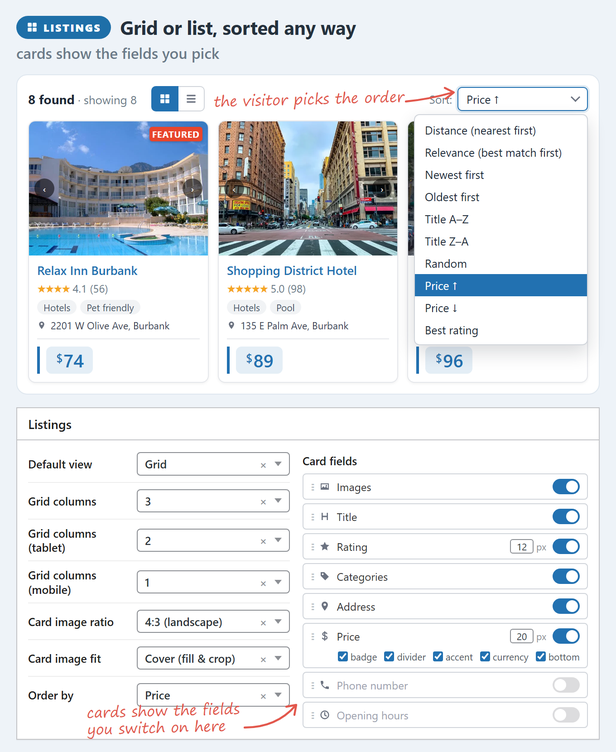Screen dimensions: 616x752
Task: Uncheck the Price currency option
Action: click(485, 657)
